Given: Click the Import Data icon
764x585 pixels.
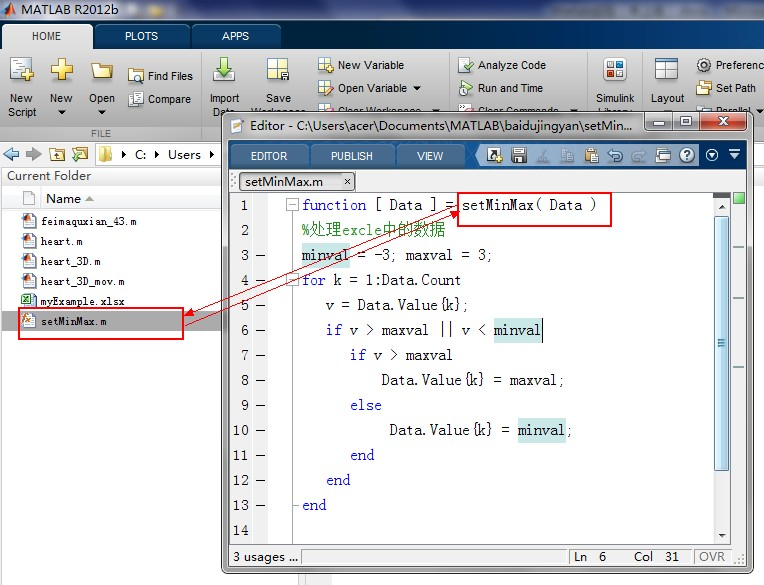Looking at the screenshot, I should [224, 69].
